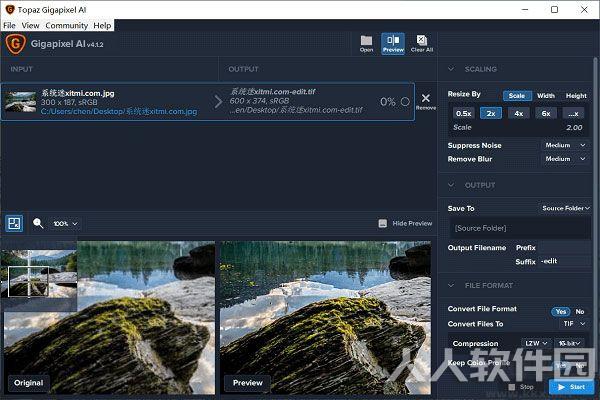Set Convert File Format to No

tap(580, 312)
